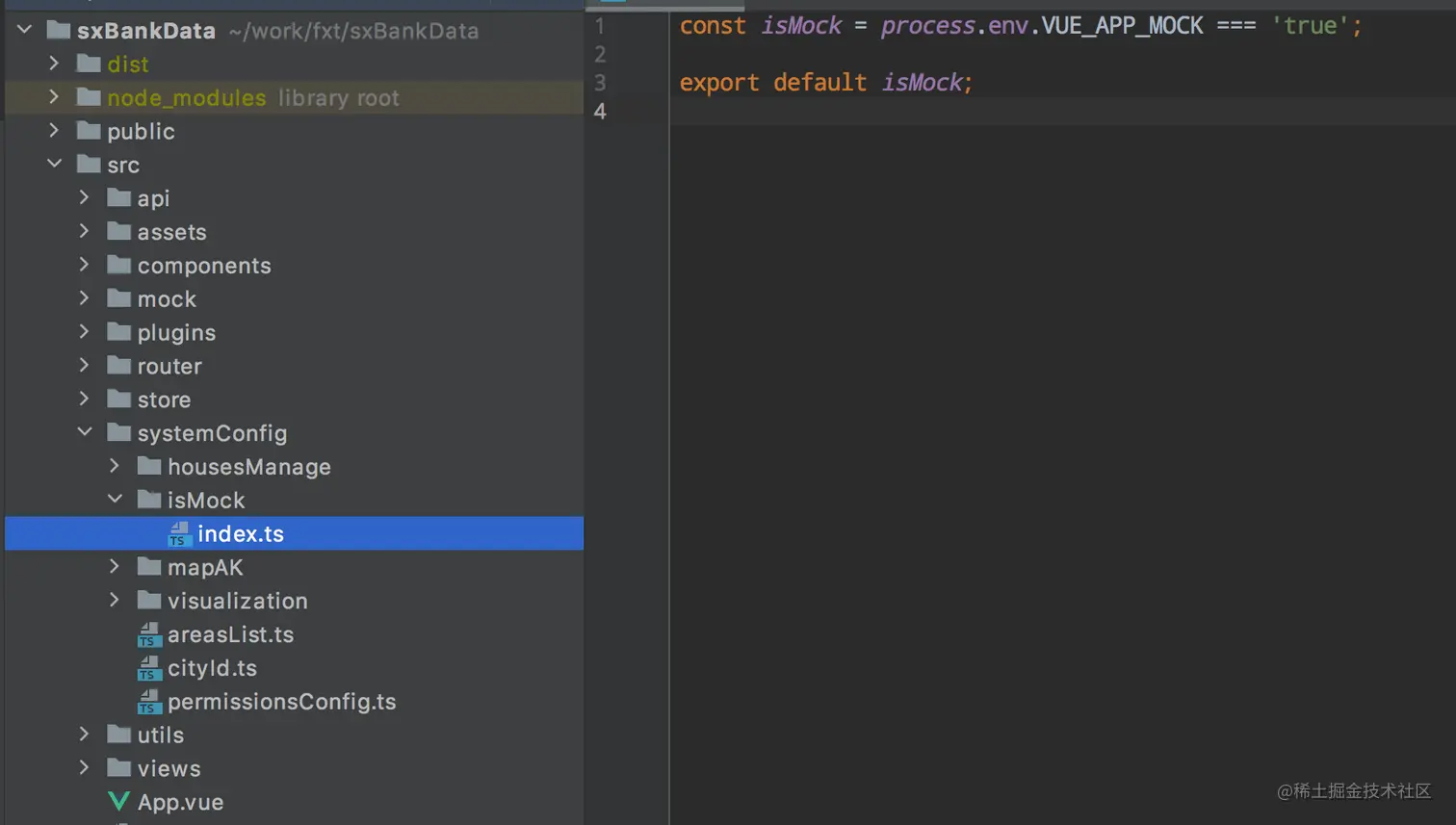Expand the visualization folder chevron
This screenshot has height=825, width=1456.
pyautogui.click(x=115, y=600)
